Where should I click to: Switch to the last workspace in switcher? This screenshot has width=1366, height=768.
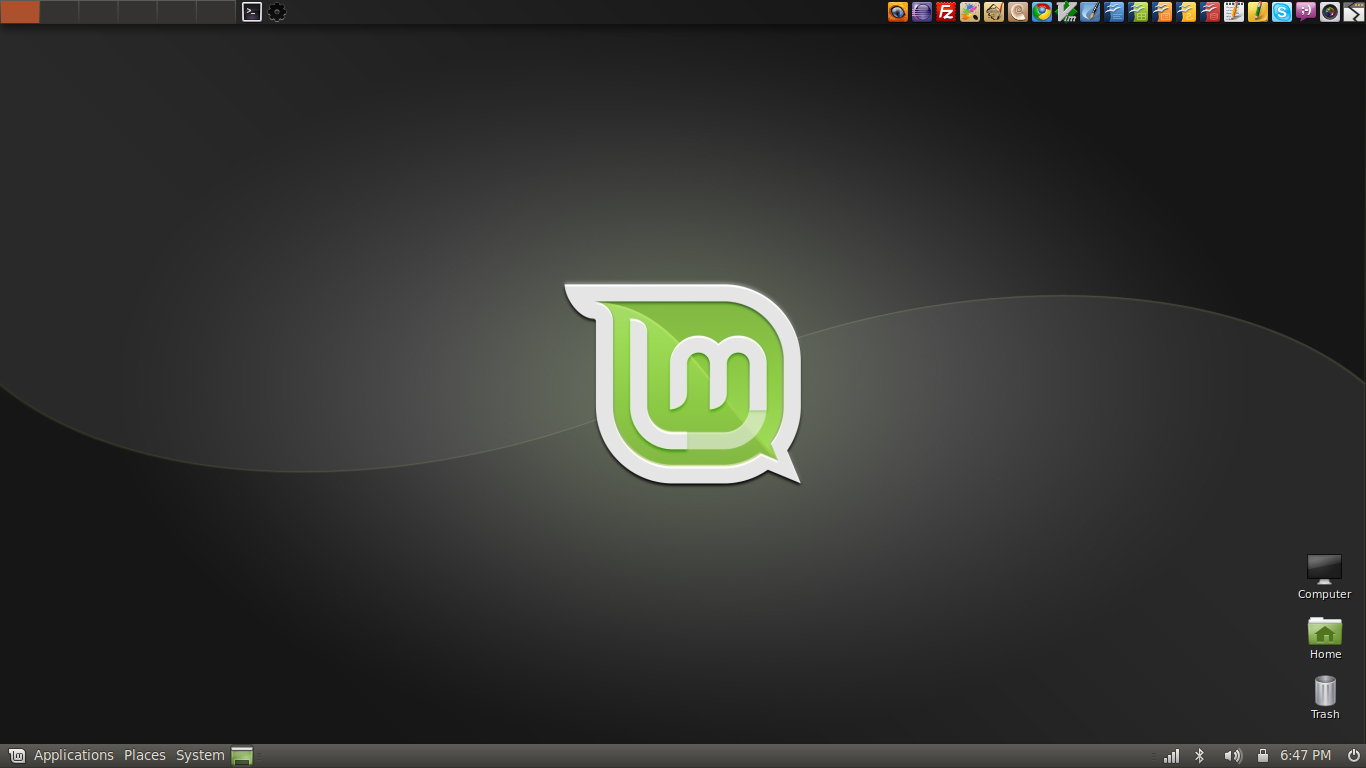[216, 12]
